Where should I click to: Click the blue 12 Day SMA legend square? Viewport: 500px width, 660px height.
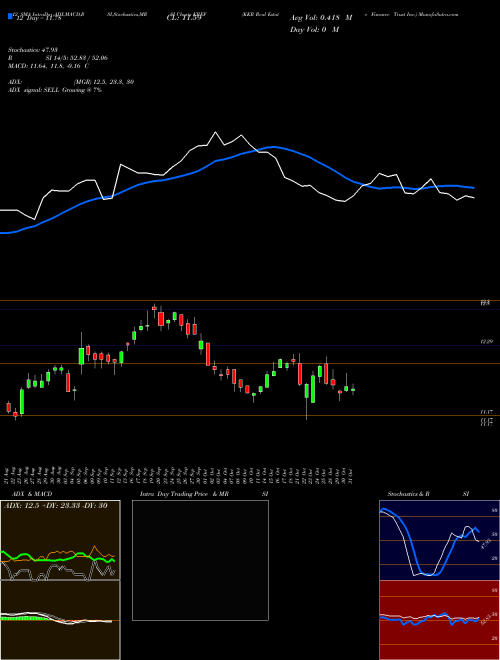click(x=10, y=17)
